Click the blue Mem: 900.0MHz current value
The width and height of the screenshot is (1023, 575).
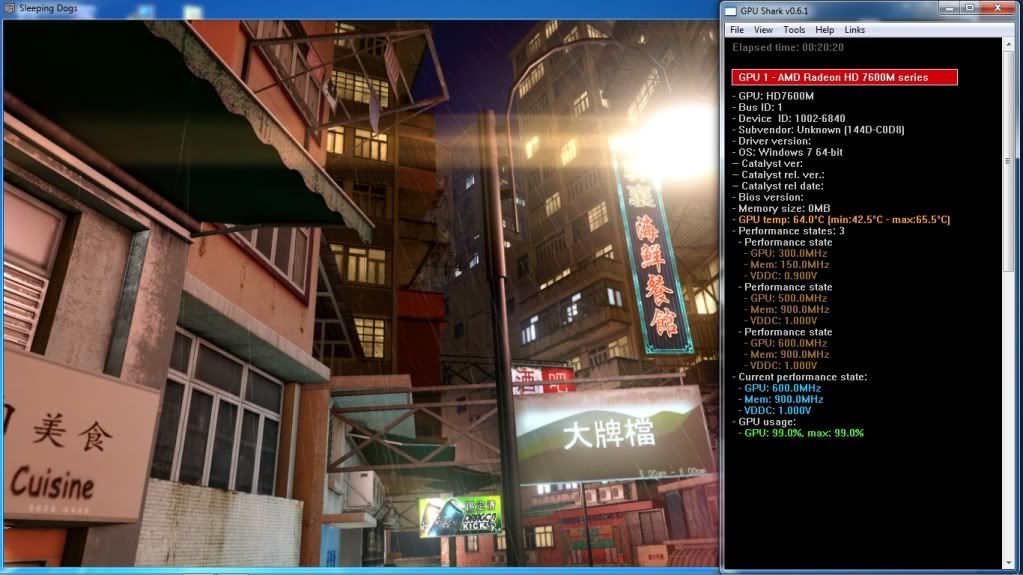click(x=781, y=399)
